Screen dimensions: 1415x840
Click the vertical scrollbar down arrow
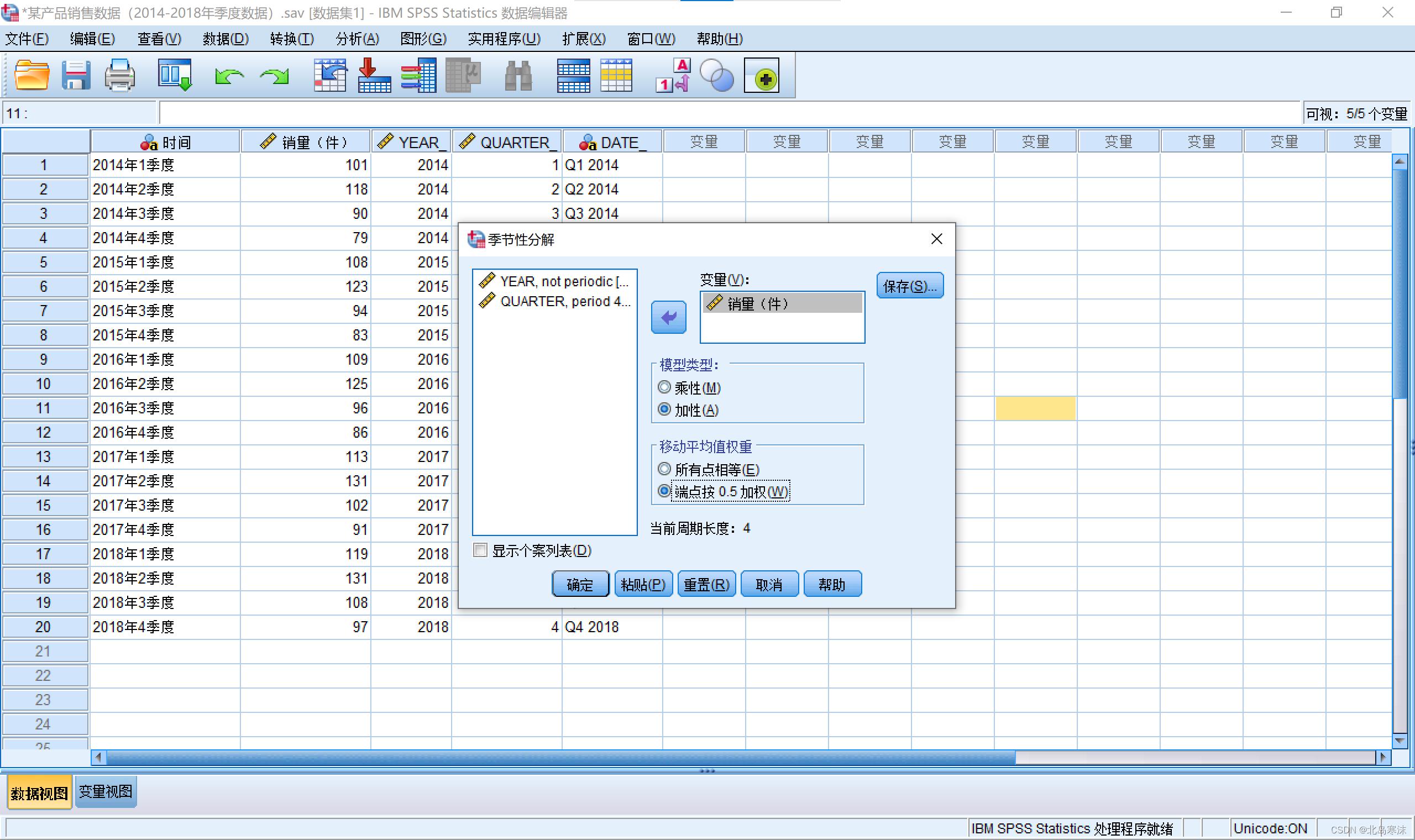(1399, 740)
